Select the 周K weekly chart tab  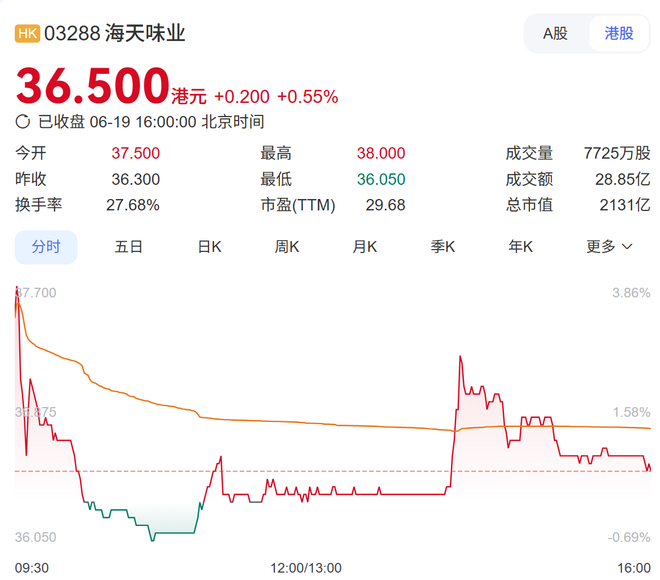click(288, 246)
